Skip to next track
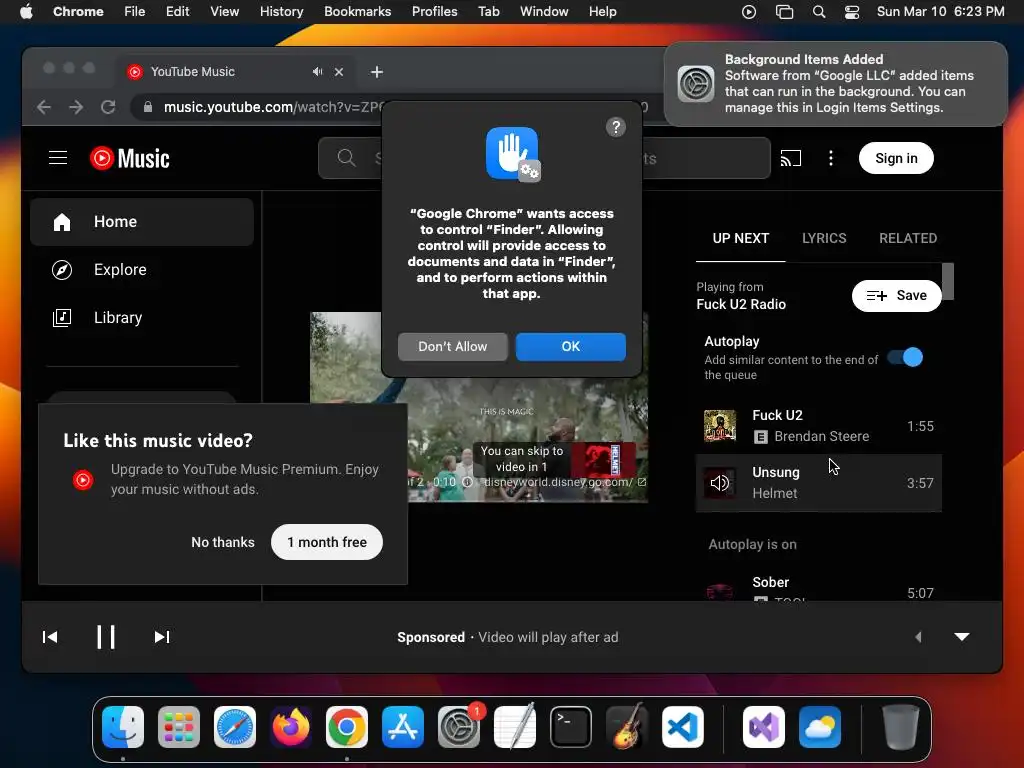 162,637
